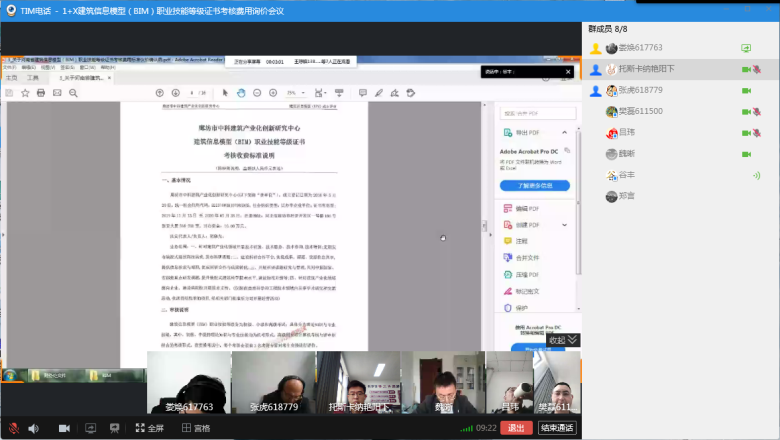Click the speaker volume icon

[34, 428]
